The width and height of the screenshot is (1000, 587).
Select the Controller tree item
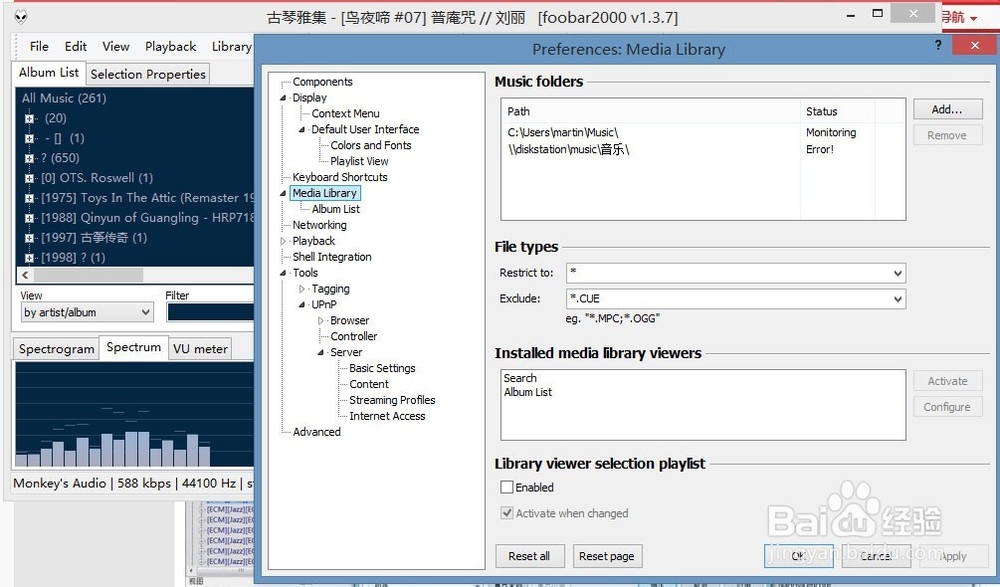click(x=353, y=336)
